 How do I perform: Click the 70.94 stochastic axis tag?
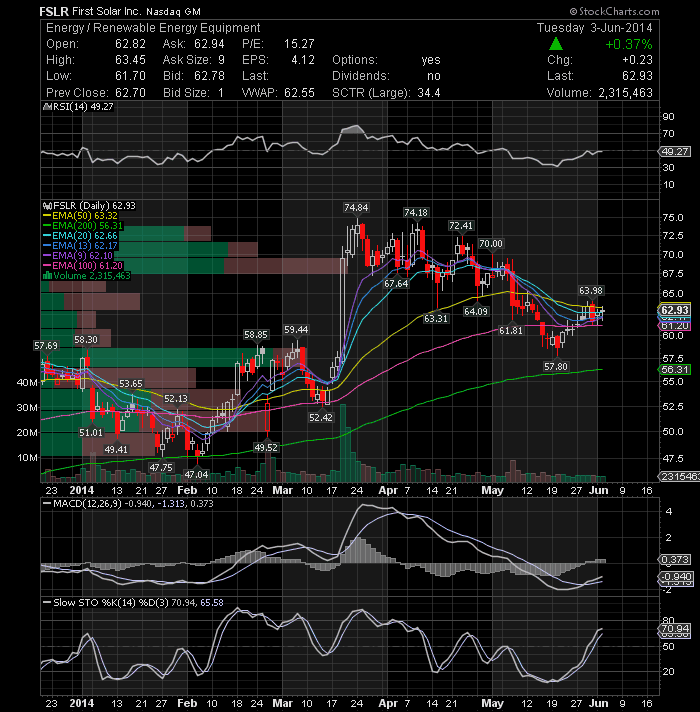click(x=675, y=629)
